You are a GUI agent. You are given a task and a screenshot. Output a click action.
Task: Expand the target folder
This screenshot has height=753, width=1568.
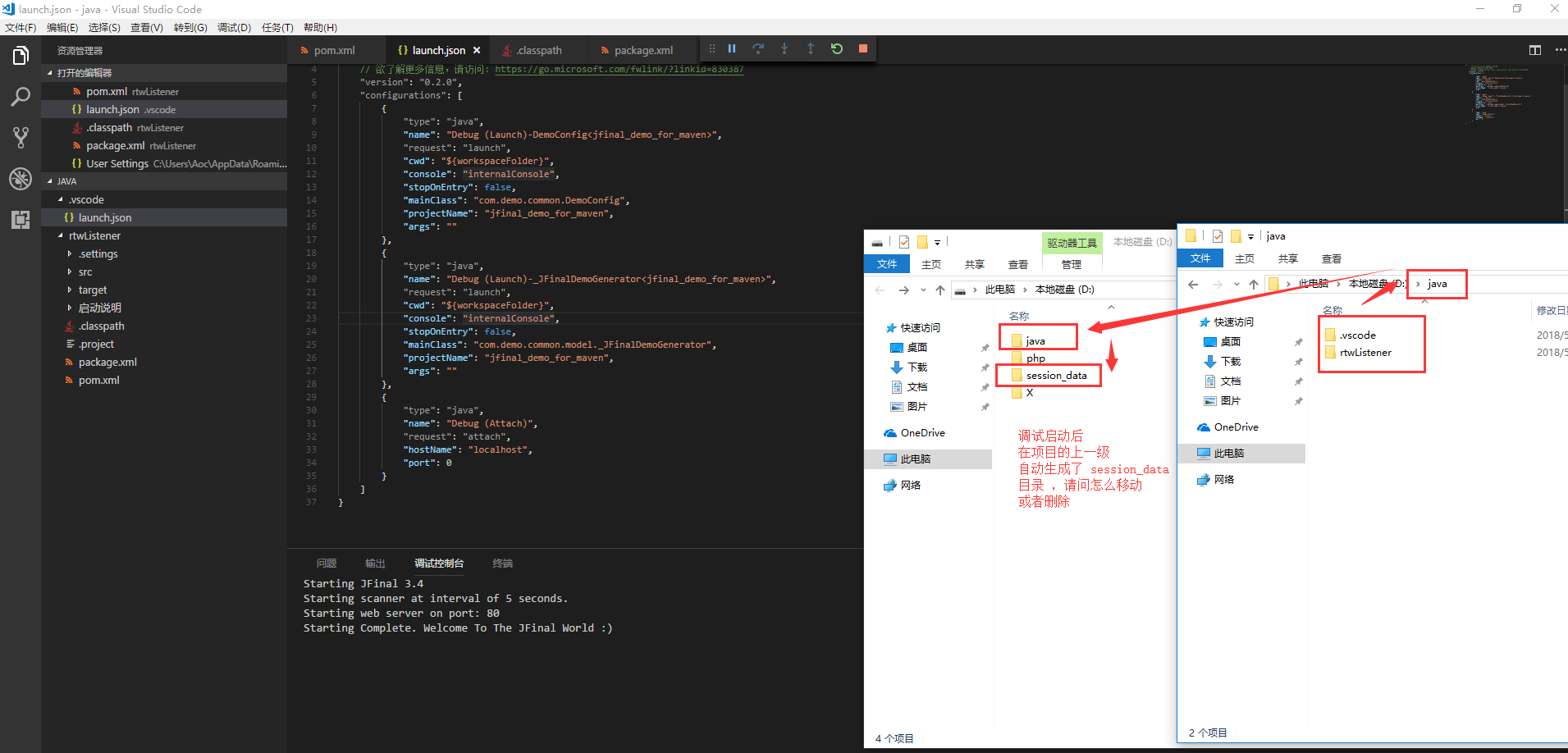pos(70,290)
